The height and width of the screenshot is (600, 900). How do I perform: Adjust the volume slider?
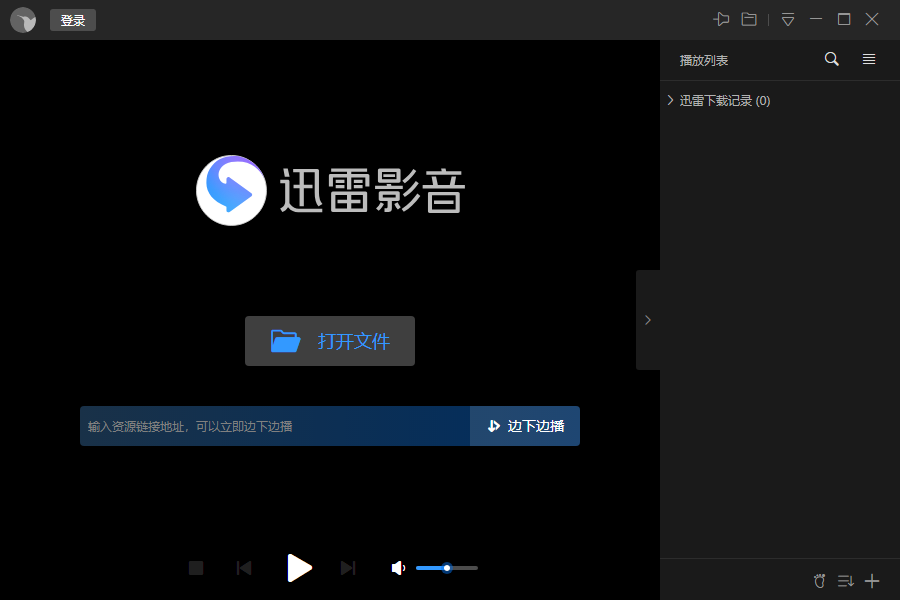(446, 567)
